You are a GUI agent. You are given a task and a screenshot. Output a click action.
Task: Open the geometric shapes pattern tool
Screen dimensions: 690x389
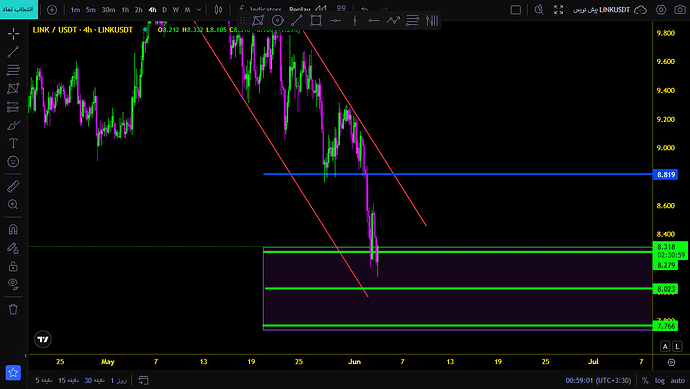click(13, 88)
